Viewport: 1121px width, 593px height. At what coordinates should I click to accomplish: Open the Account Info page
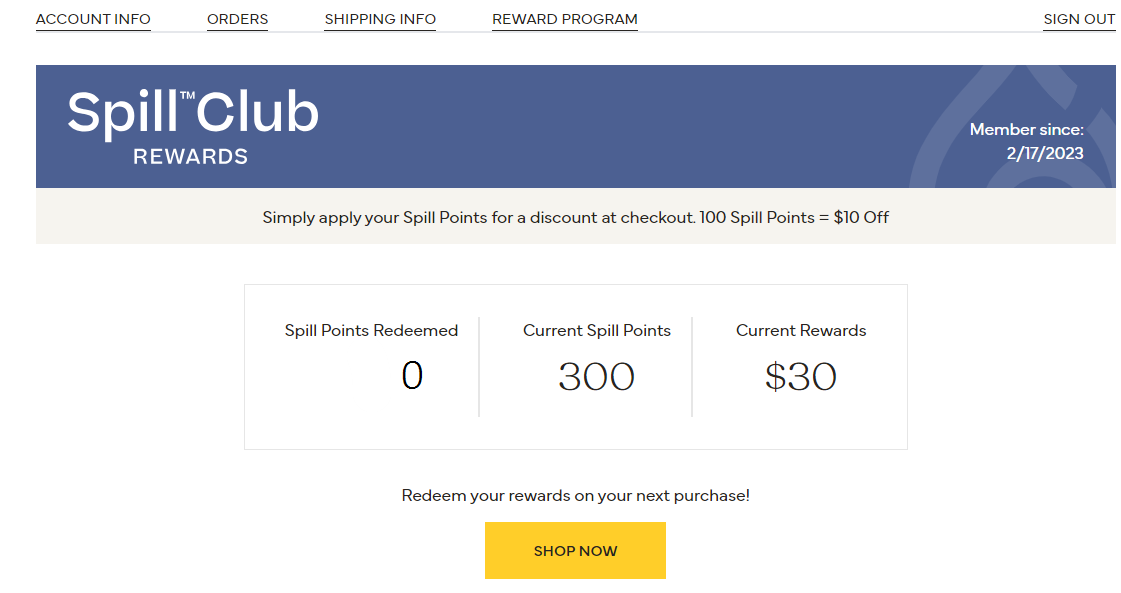[x=93, y=19]
